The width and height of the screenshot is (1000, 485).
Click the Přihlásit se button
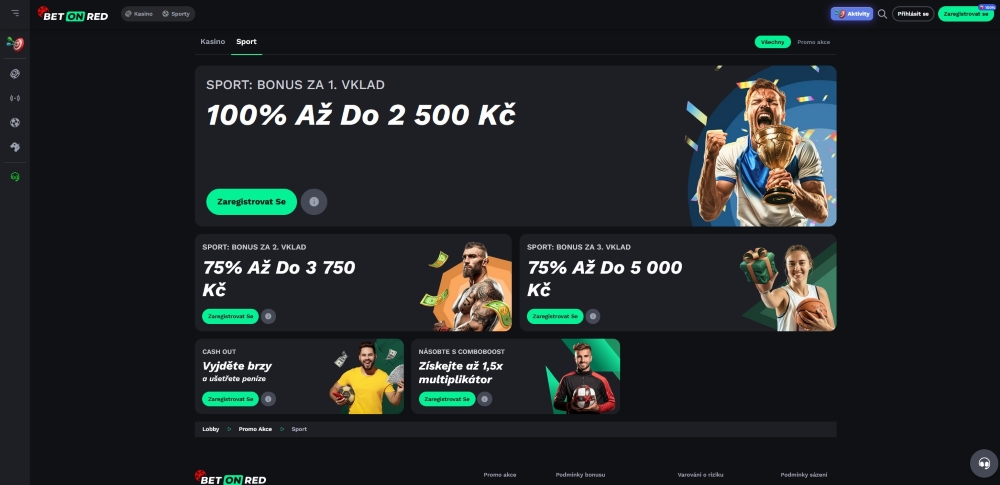pyautogui.click(x=913, y=14)
